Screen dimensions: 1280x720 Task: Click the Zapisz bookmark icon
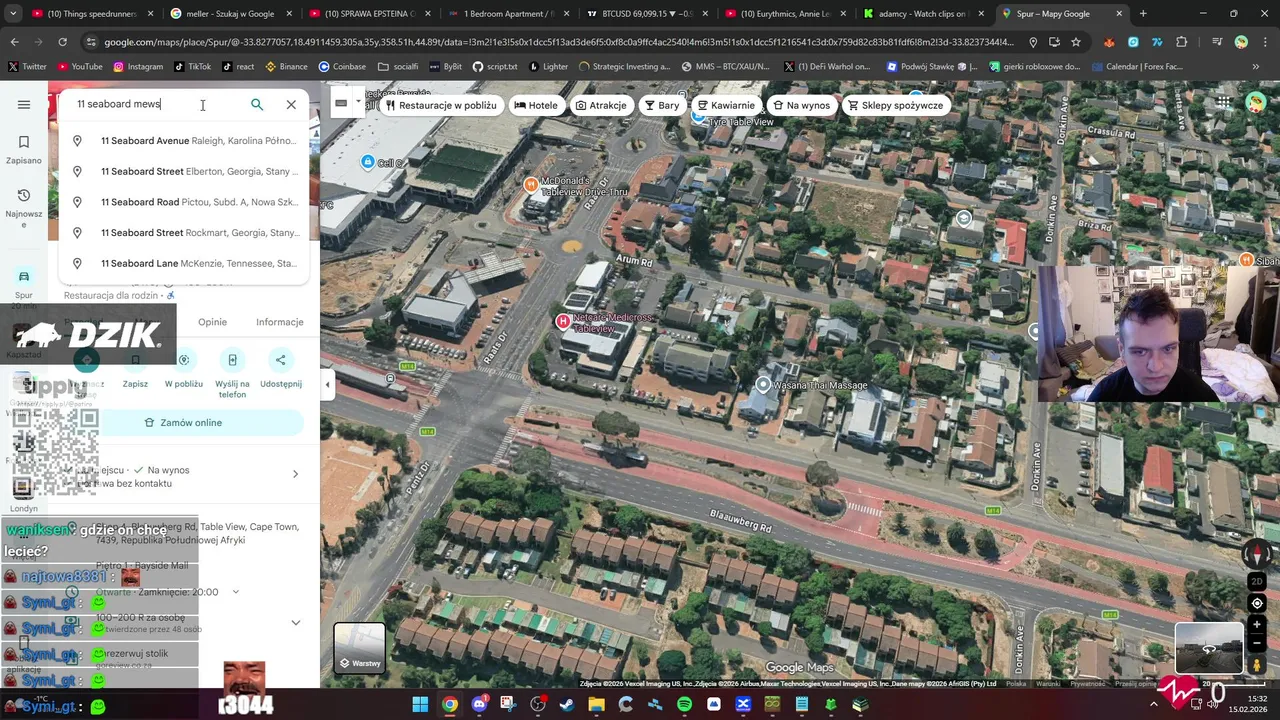click(x=135, y=361)
